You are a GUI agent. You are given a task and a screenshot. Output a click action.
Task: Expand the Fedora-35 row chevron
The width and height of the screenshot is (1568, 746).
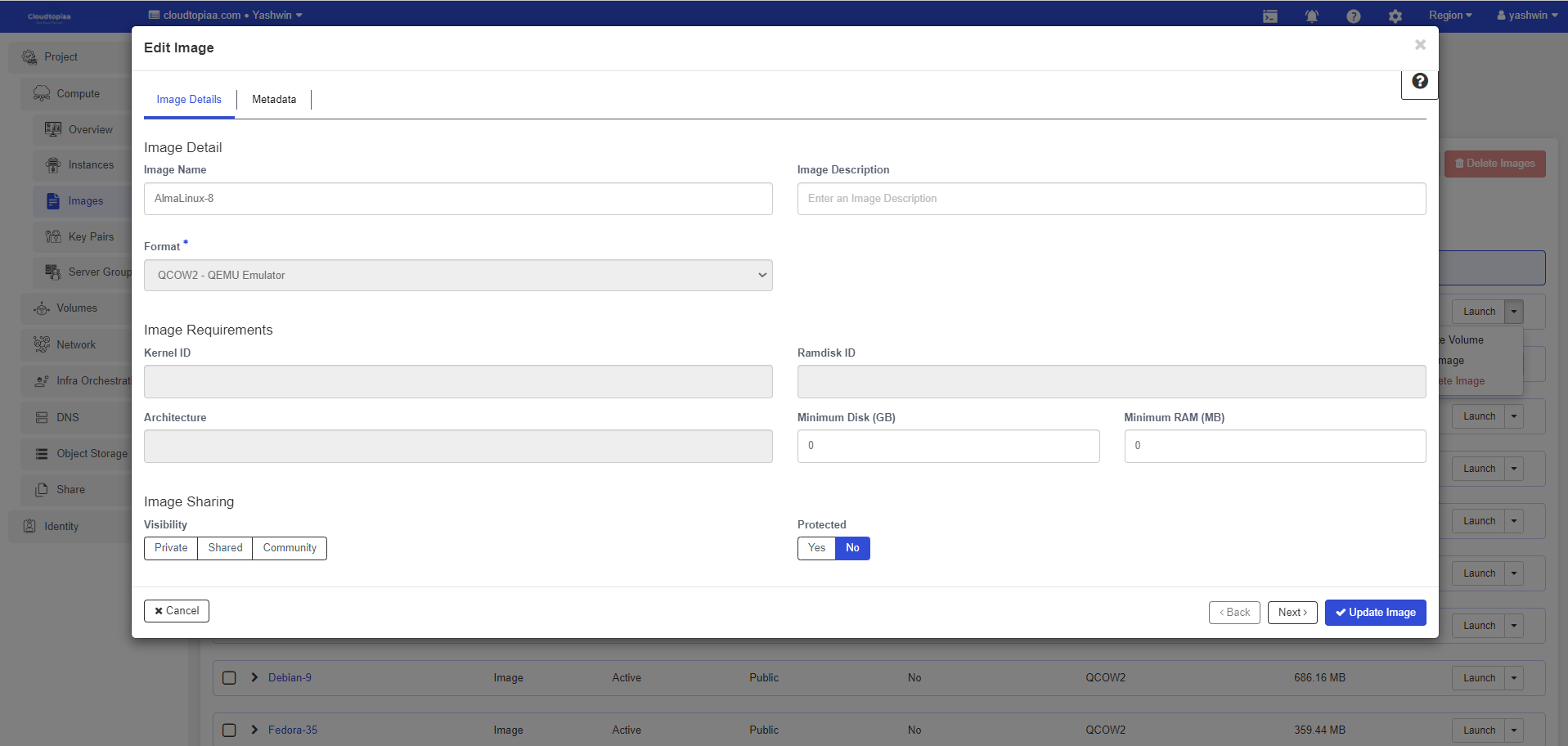tap(254, 730)
